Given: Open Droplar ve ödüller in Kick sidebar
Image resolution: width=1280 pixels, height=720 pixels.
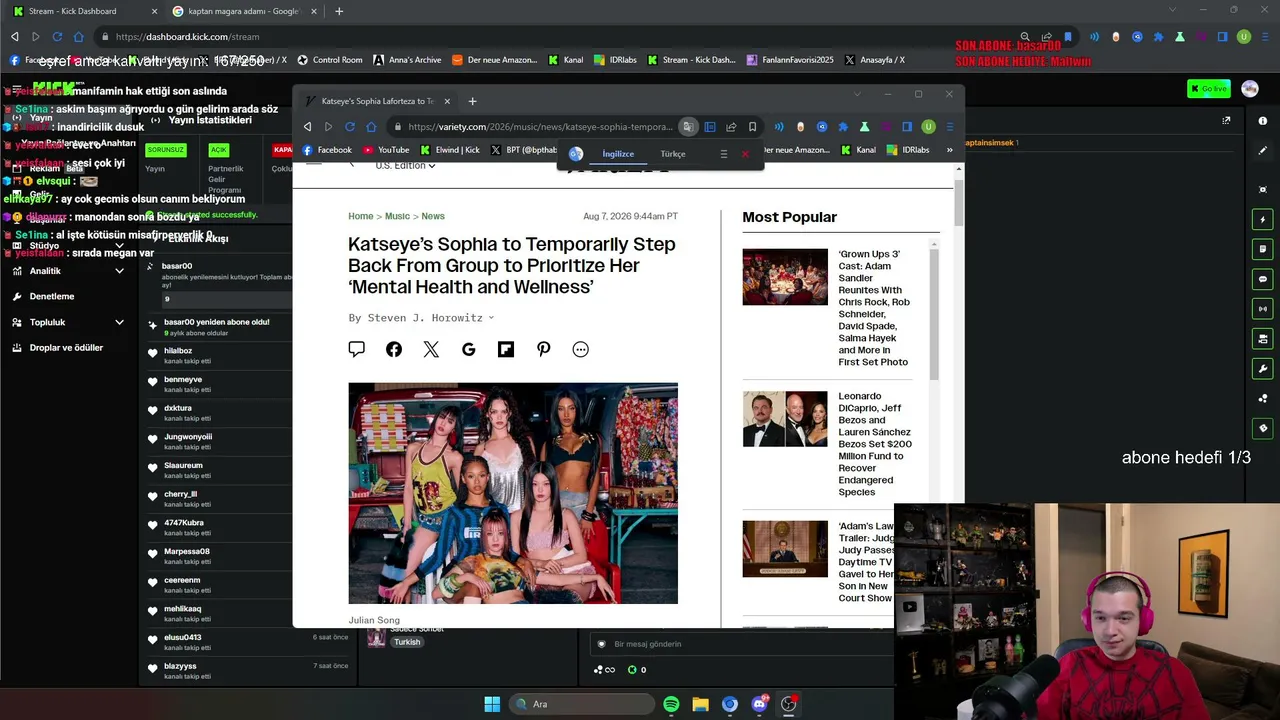Looking at the screenshot, I should [x=66, y=348].
